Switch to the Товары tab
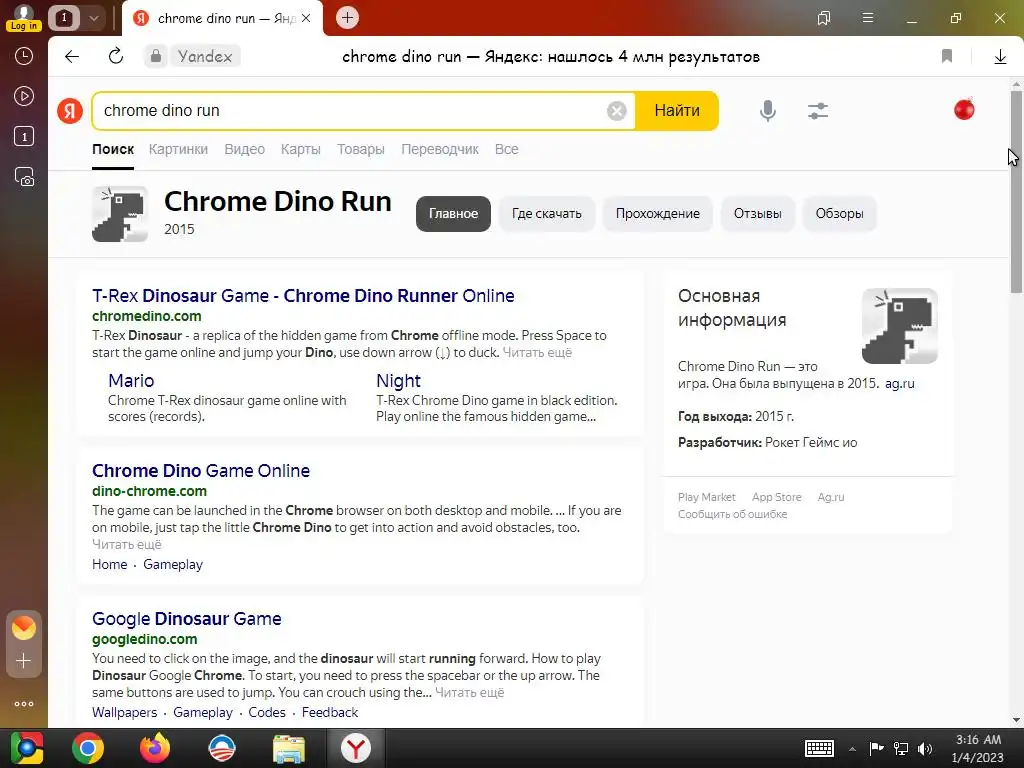This screenshot has height=768, width=1024. tap(360, 149)
